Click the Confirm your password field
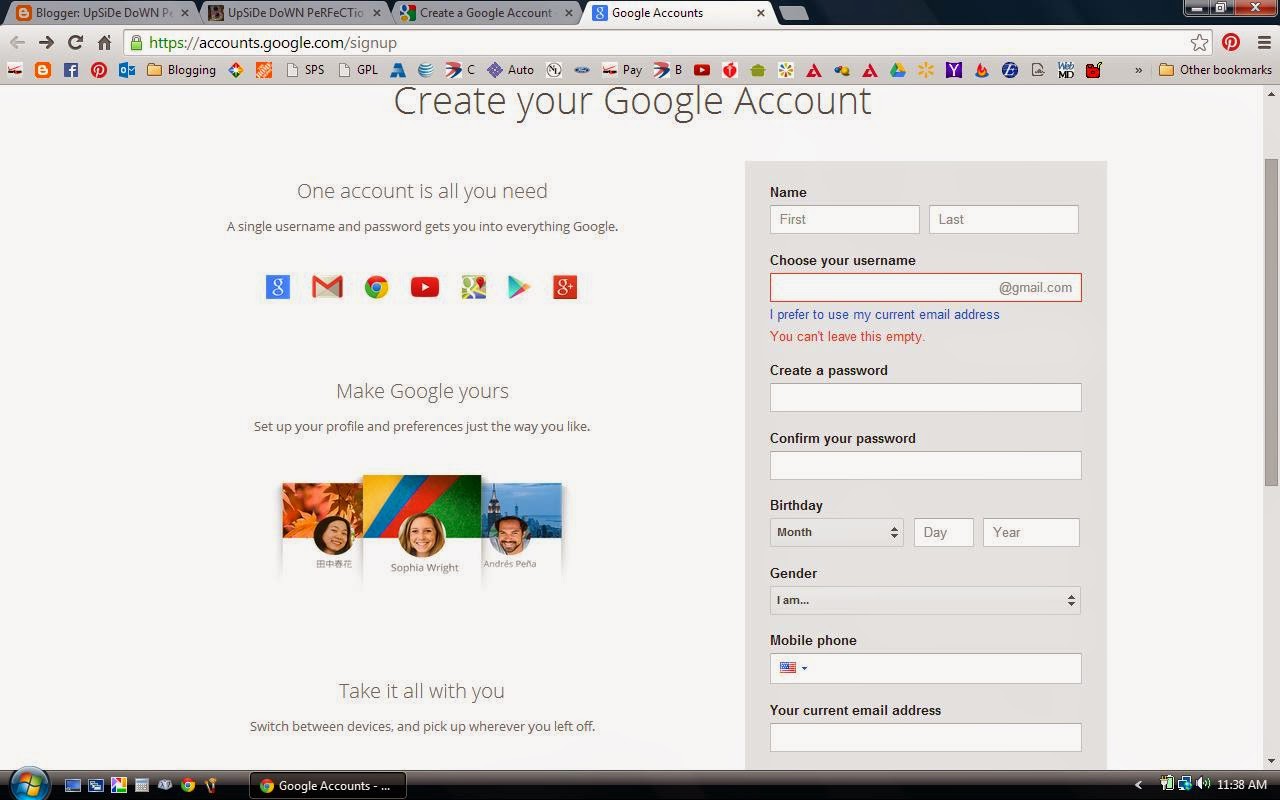 point(925,465)
